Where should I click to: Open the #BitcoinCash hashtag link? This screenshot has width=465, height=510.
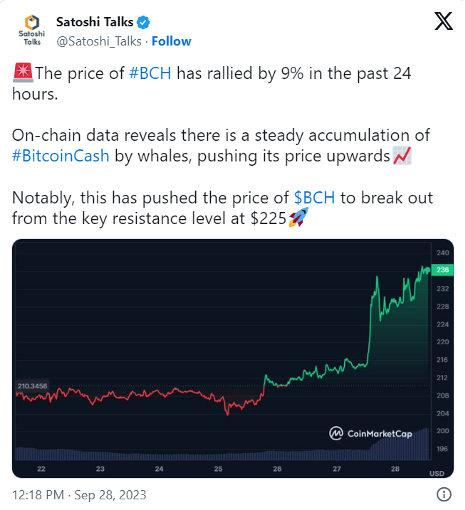coord(61,156)
